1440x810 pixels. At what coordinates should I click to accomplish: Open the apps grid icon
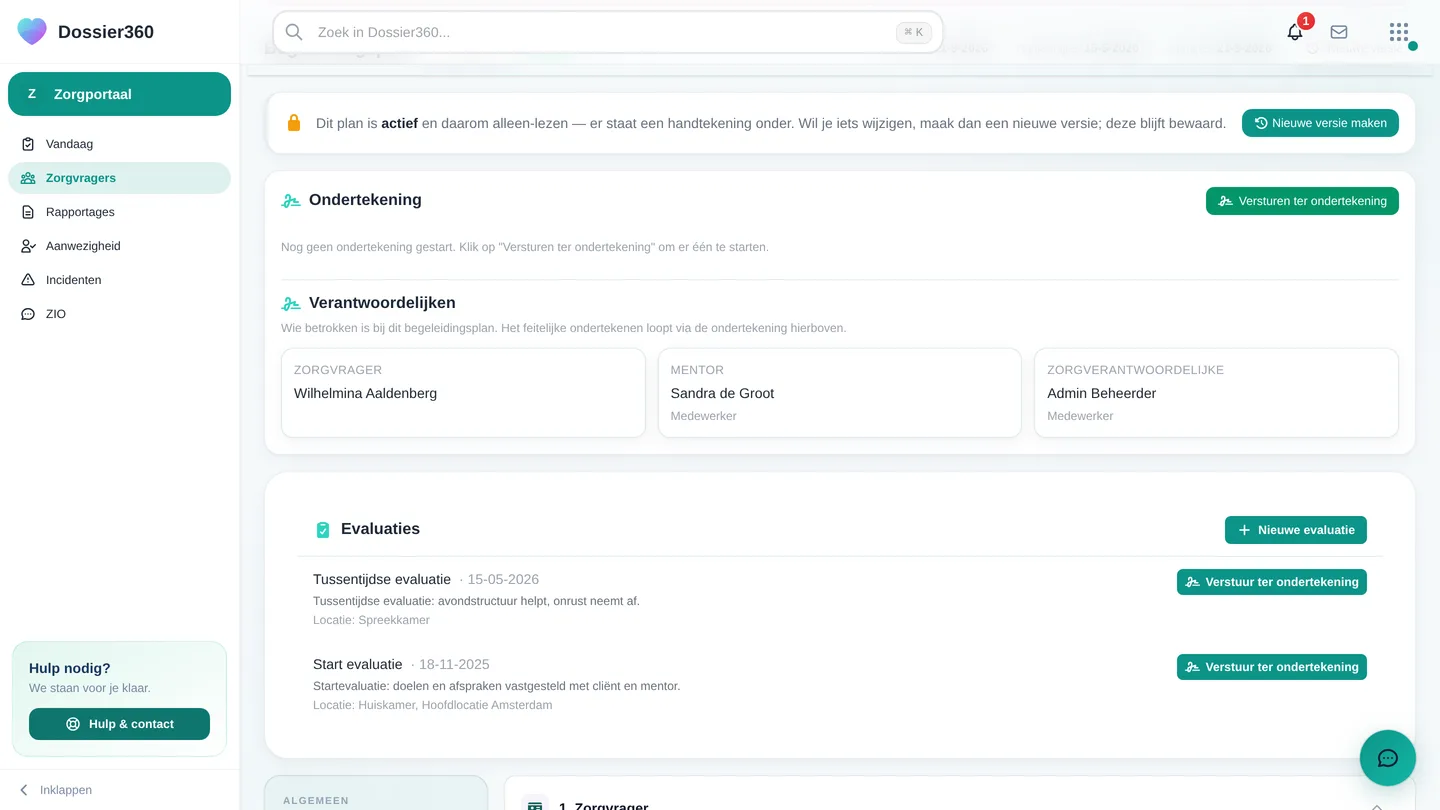1399,32
